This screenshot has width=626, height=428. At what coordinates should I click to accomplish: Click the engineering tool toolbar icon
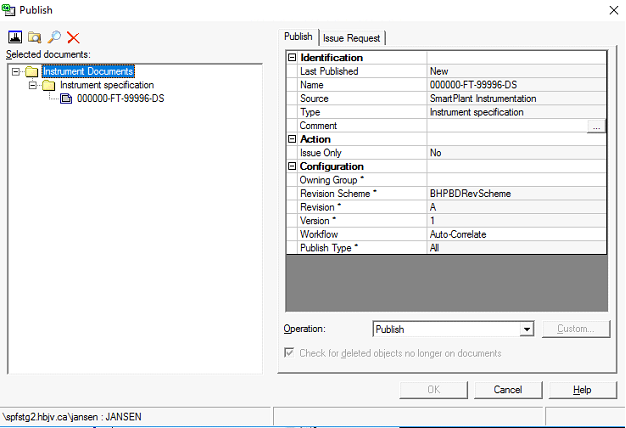pos(14,37)
